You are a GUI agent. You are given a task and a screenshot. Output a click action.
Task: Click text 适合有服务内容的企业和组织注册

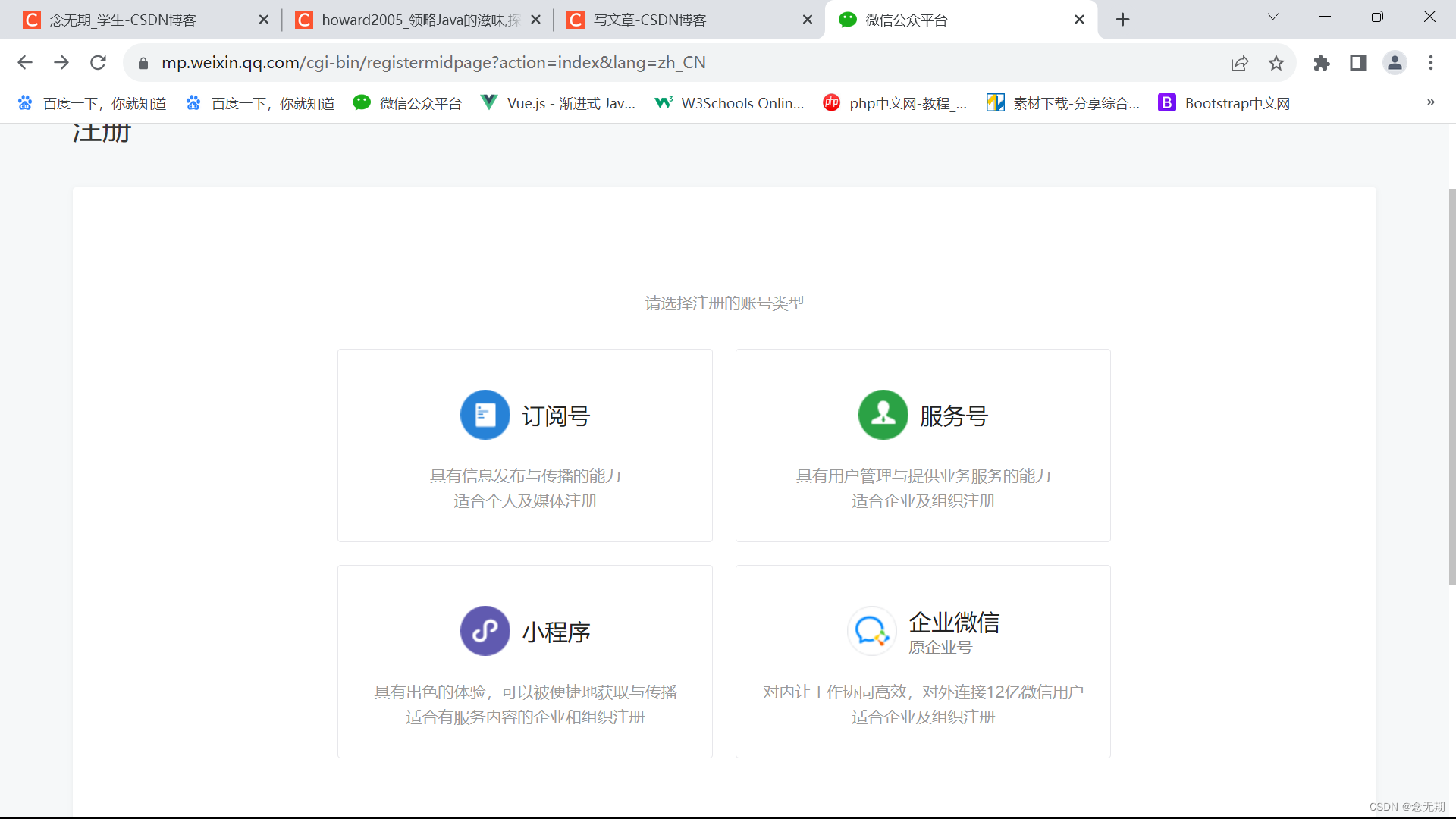[525, 717]
